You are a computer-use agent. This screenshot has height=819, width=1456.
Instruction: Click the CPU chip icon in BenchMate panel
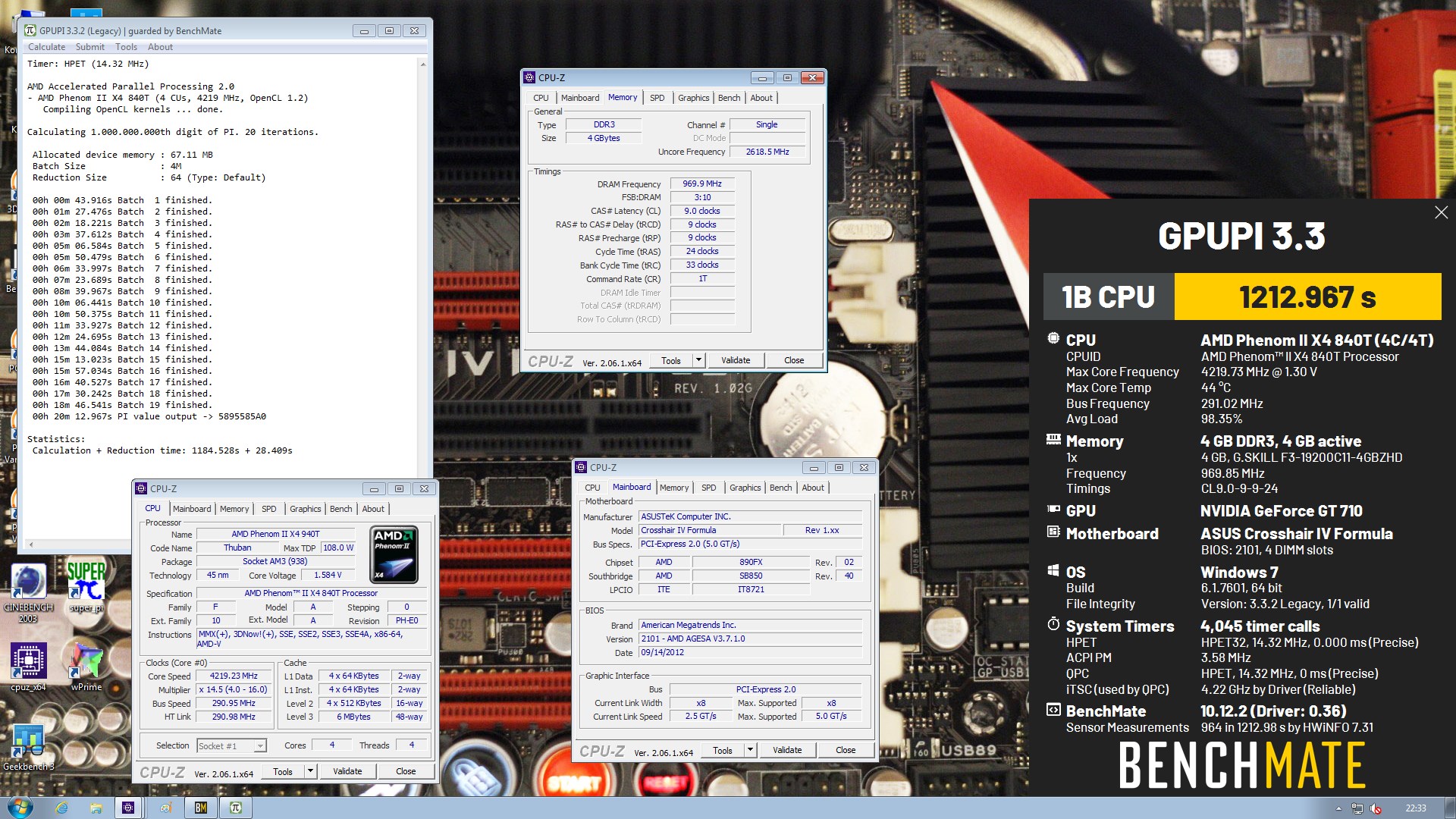[x=1053, y=339]
